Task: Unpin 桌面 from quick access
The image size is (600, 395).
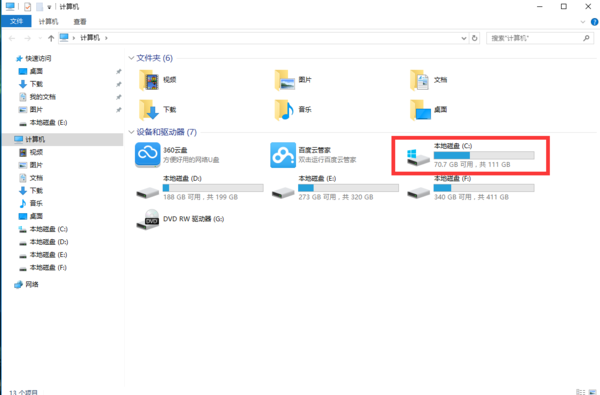Action: (x=119, y=72)
